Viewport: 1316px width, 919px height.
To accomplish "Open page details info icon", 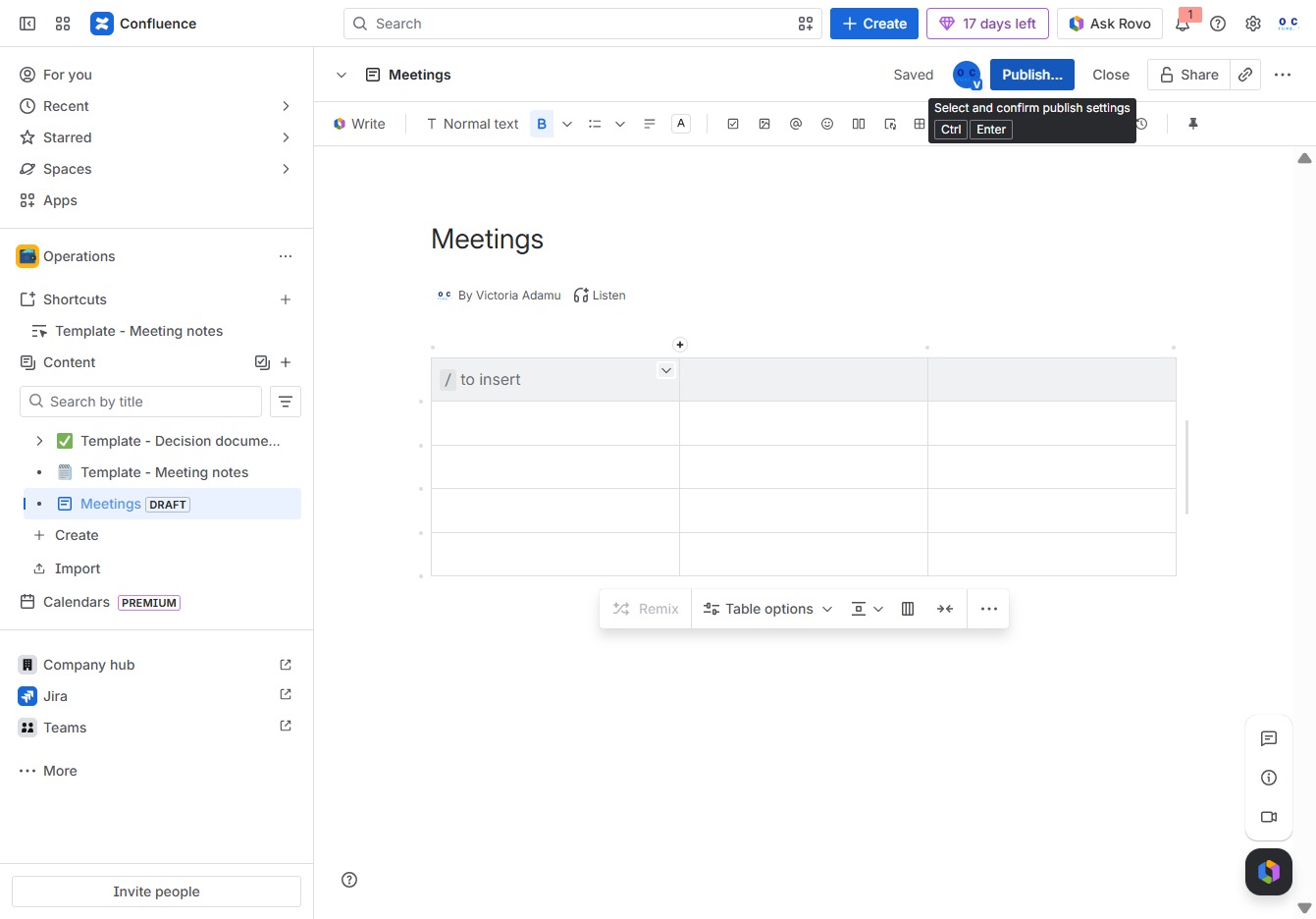I will 1269,778.
